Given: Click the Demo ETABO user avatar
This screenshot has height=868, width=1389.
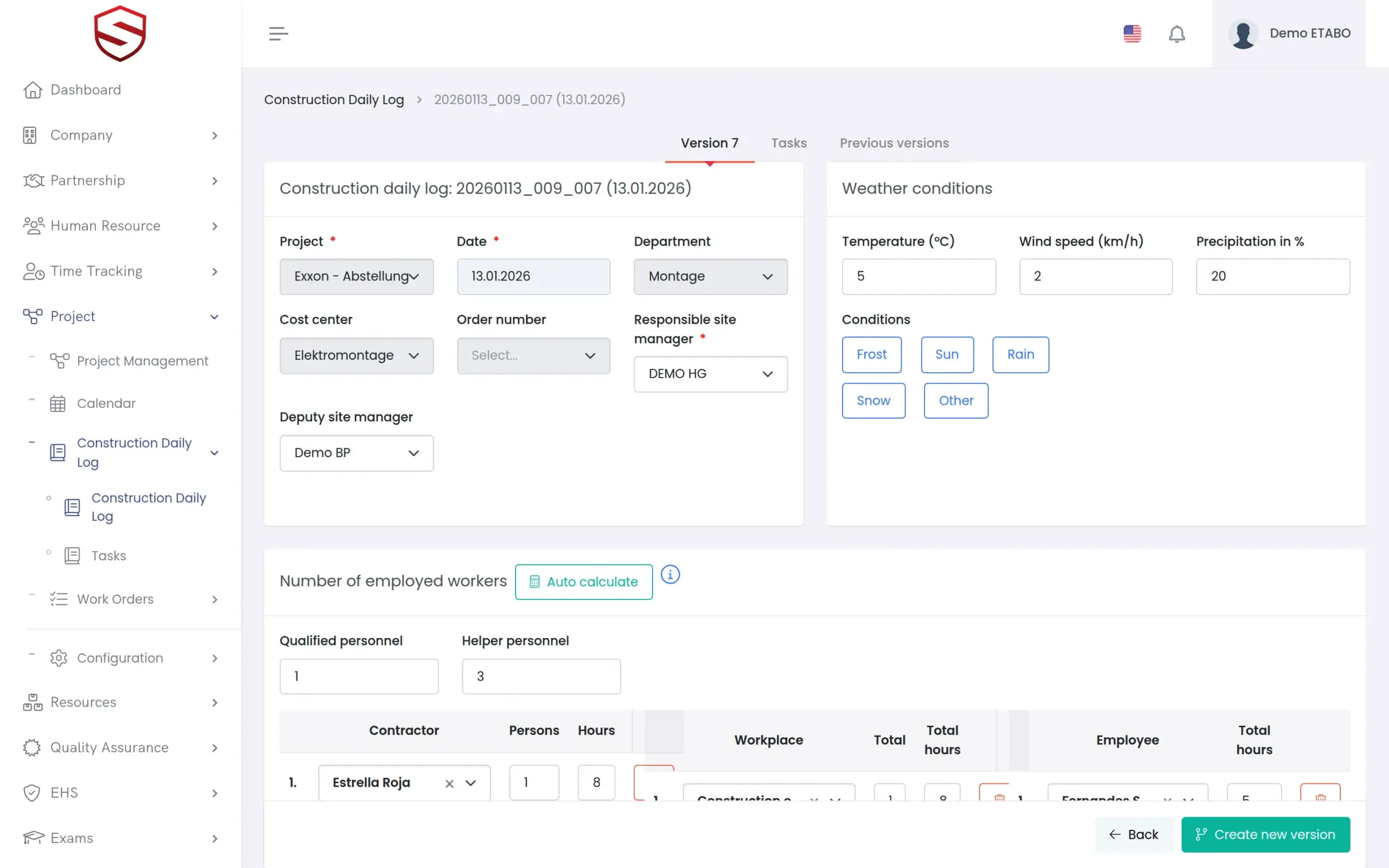Looking at the screenshot, I should click(1243, 34).
